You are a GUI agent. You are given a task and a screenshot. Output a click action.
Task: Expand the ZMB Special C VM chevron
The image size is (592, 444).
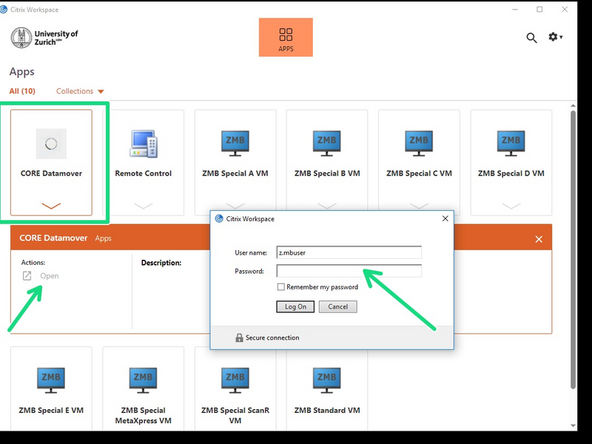coord(419,206)
